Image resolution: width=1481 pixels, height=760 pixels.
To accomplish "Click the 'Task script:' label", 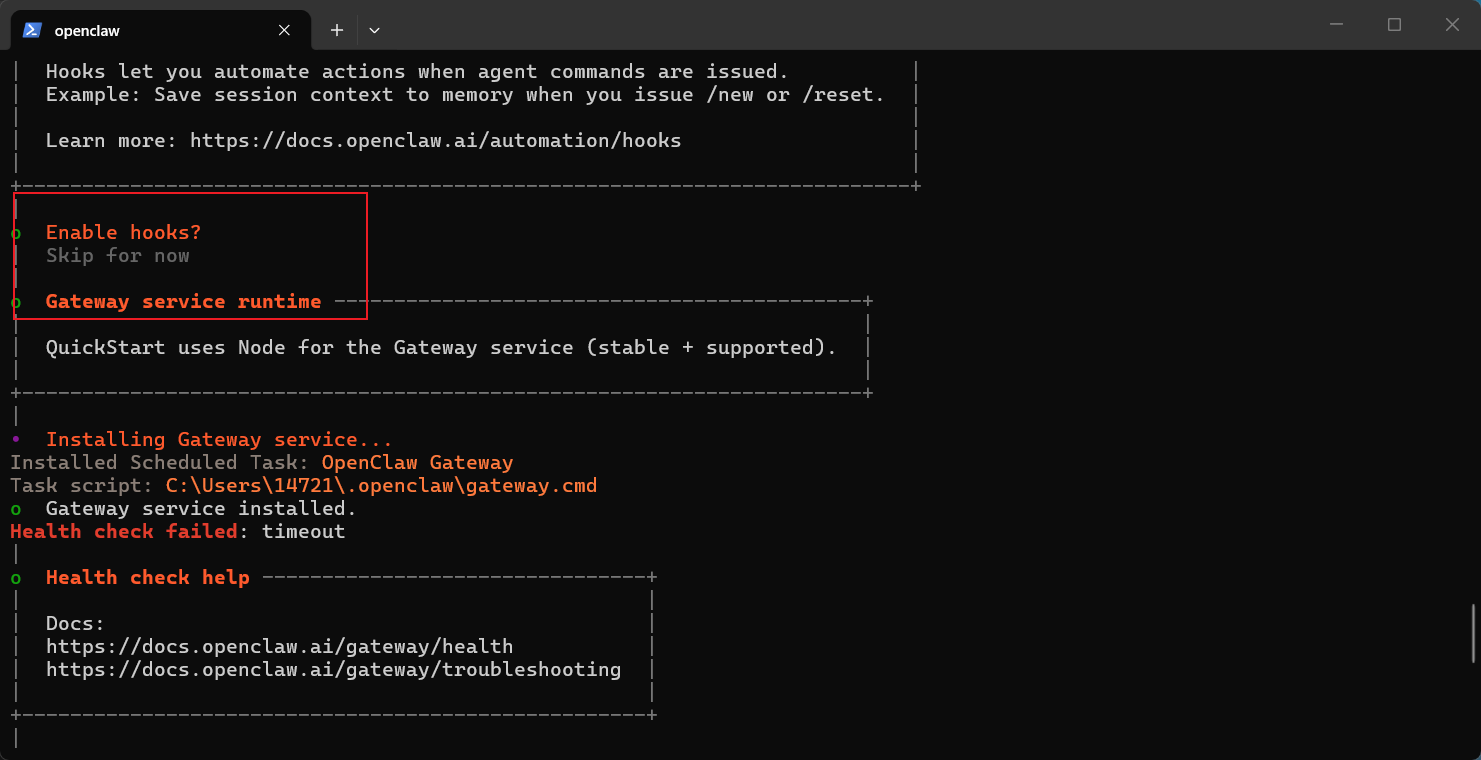I will pyautogui.click(x=82, y=485).
